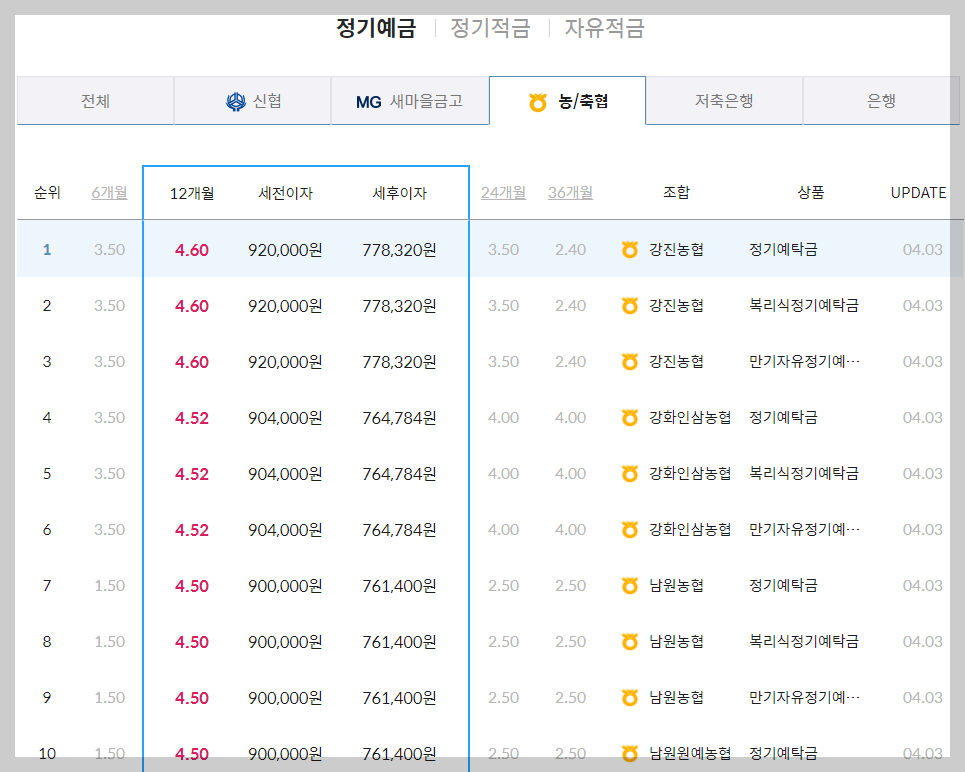Click 복리식정기예탁금 in rank 8 row
The image size is (965, 772).
click(804, 641)
